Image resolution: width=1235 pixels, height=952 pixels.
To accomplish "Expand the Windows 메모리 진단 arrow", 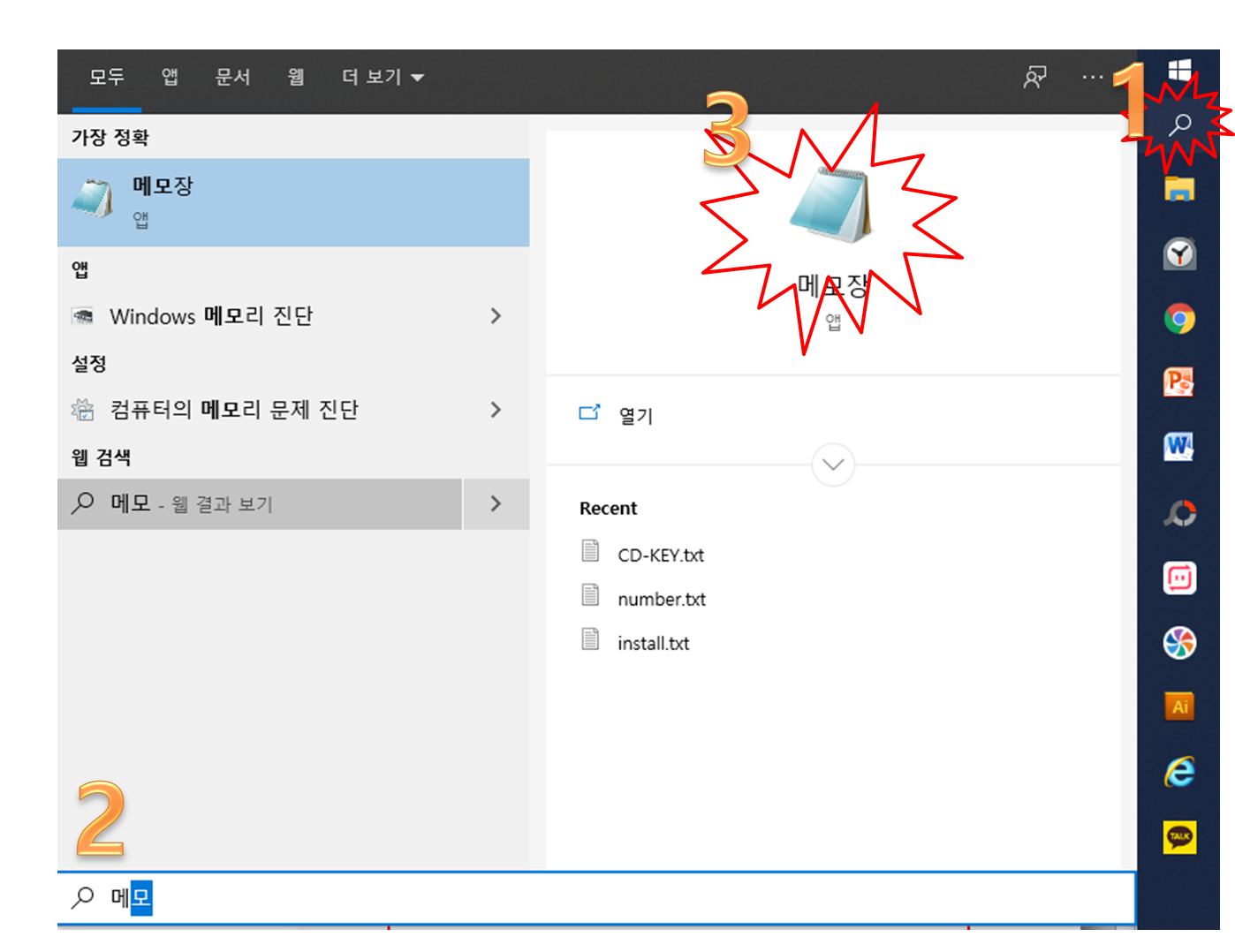I will click(x=496, y=316).
